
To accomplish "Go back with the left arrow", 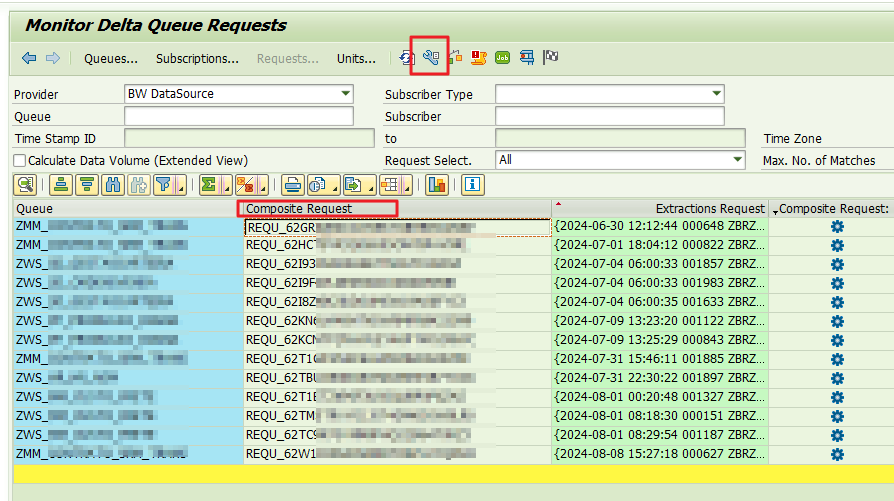I will pos(29,58).
